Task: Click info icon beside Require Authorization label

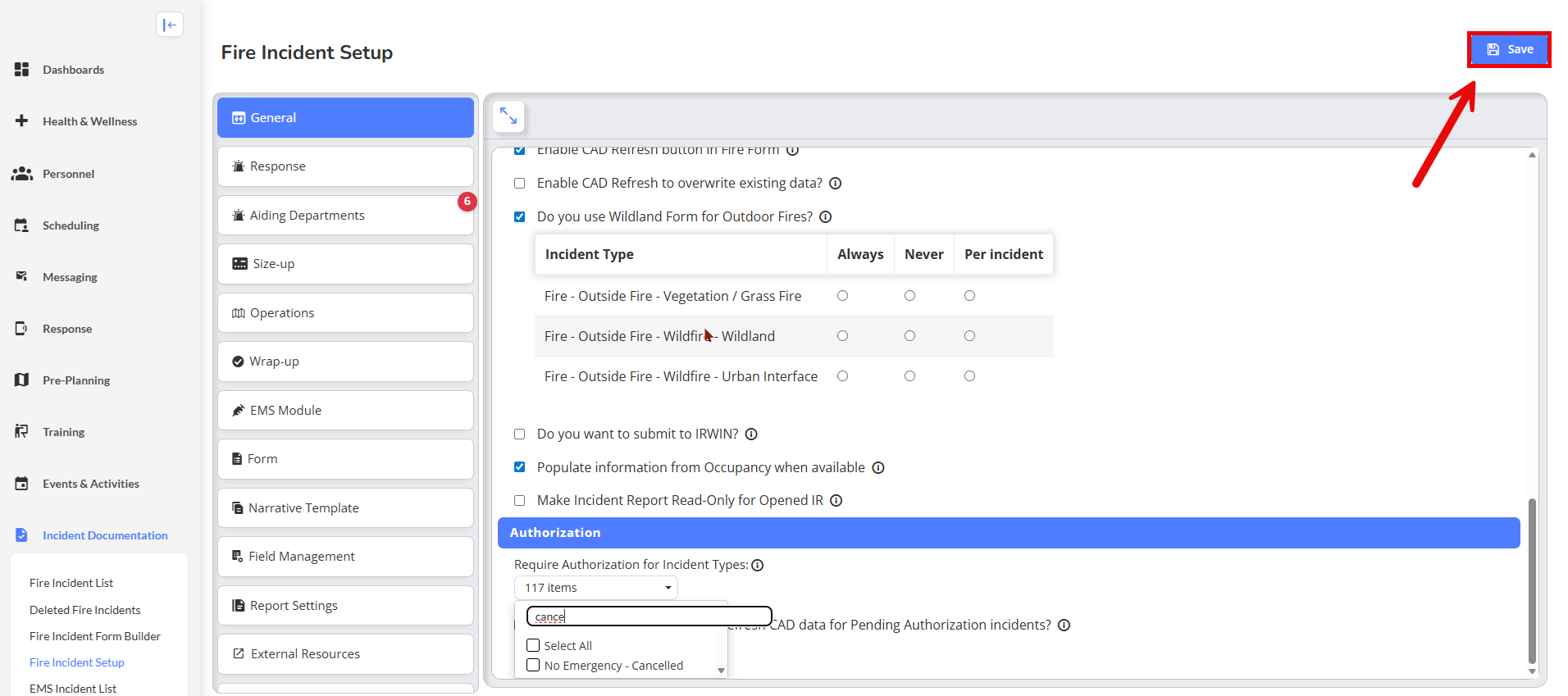Action: [758, 565]
